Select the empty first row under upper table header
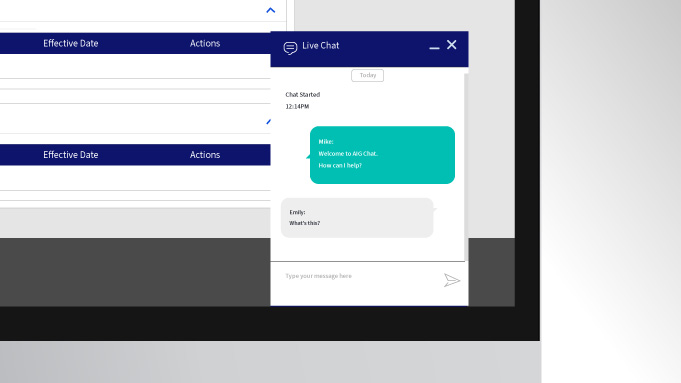 pyautogui.click(x=135, y=66)
